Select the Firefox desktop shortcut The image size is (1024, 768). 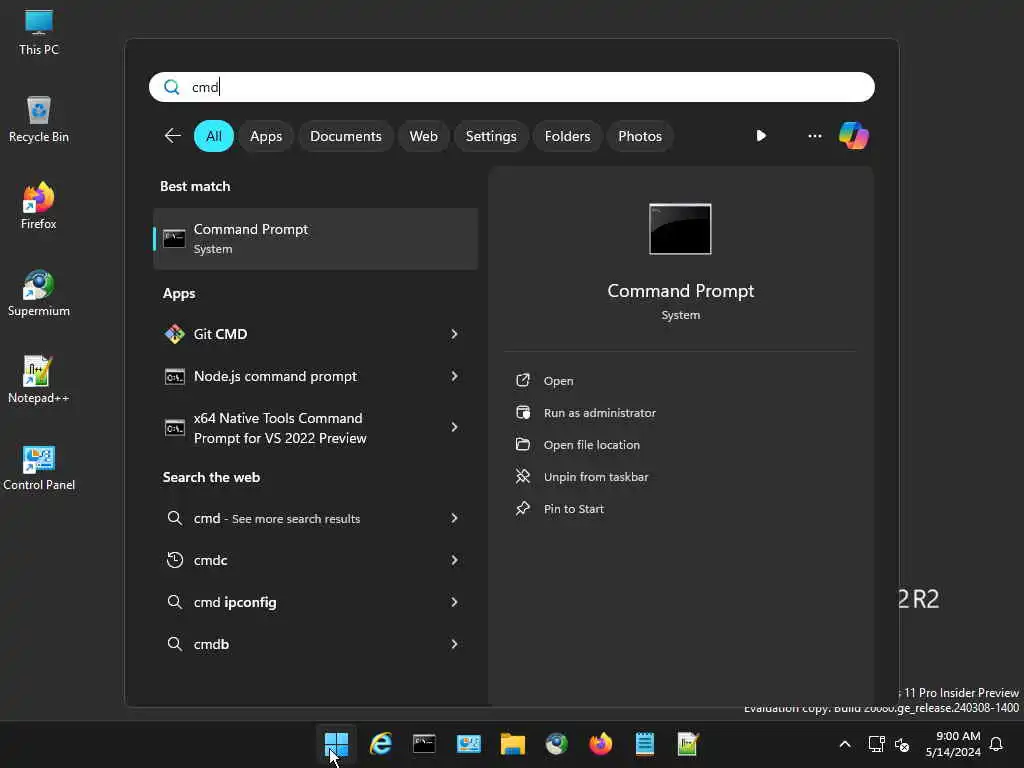(x=39, y=206)
